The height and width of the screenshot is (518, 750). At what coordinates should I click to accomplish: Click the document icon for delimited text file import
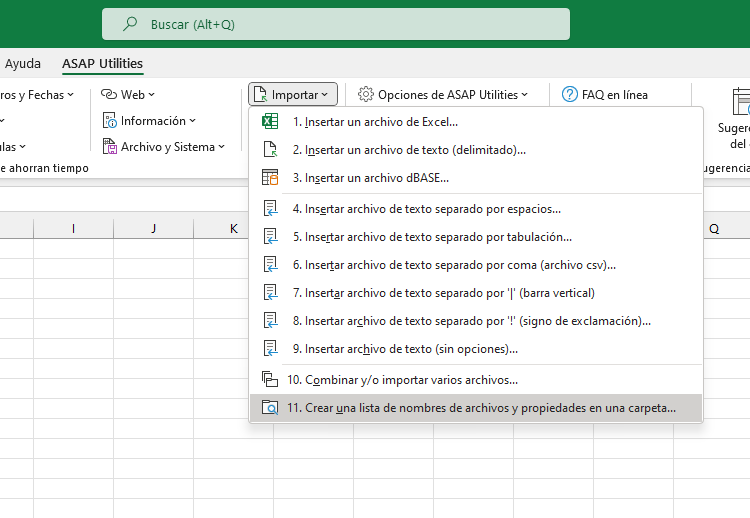pos(270,149)
